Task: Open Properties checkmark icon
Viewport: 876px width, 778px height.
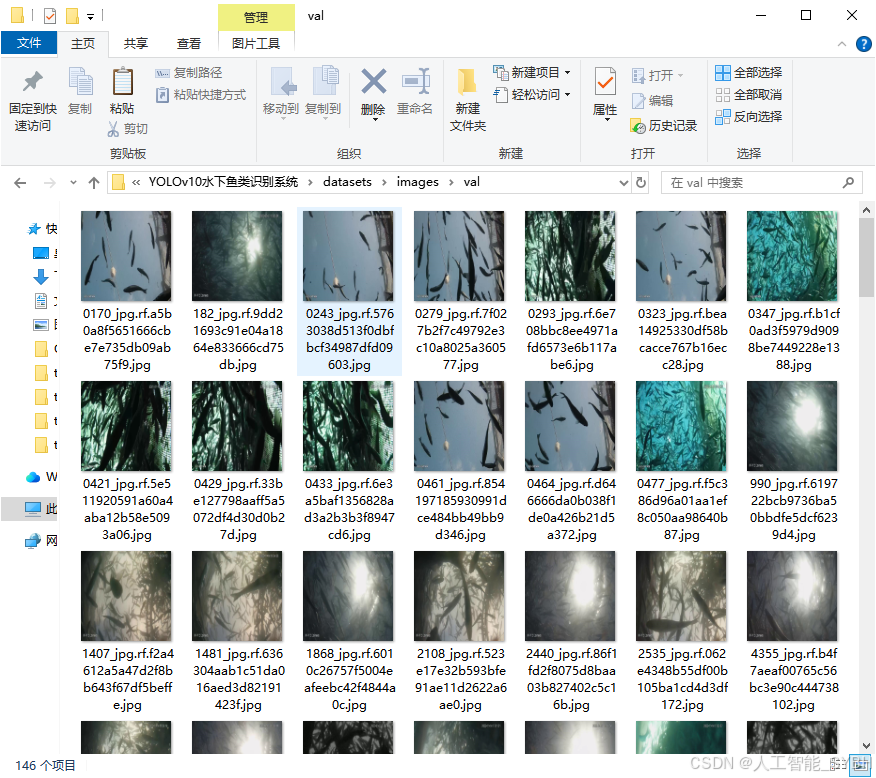Action: pyautogui.click(x=605, y=82)
